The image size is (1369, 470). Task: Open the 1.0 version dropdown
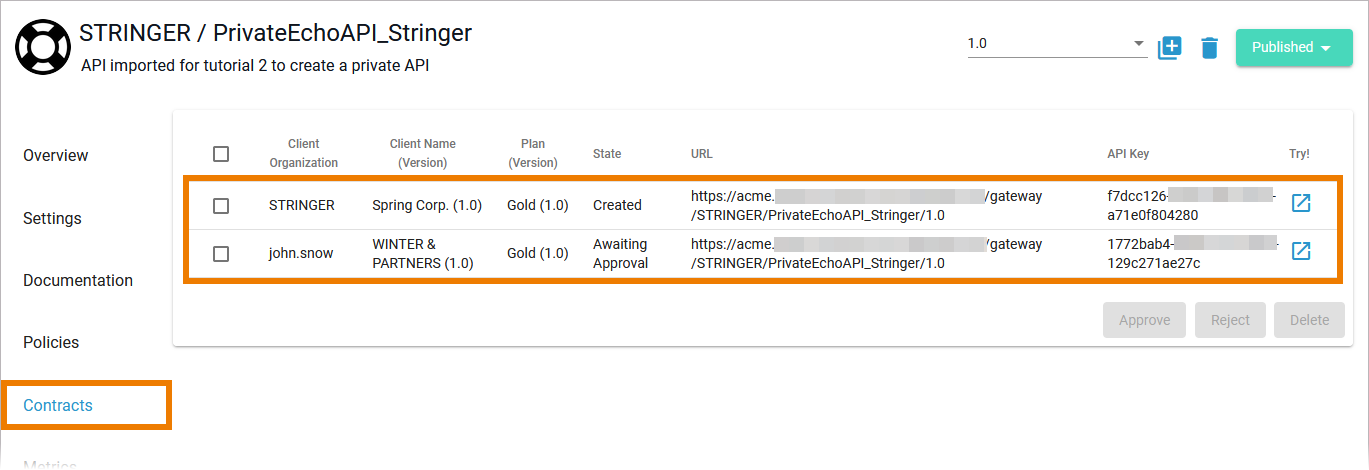coord(1056,44)
